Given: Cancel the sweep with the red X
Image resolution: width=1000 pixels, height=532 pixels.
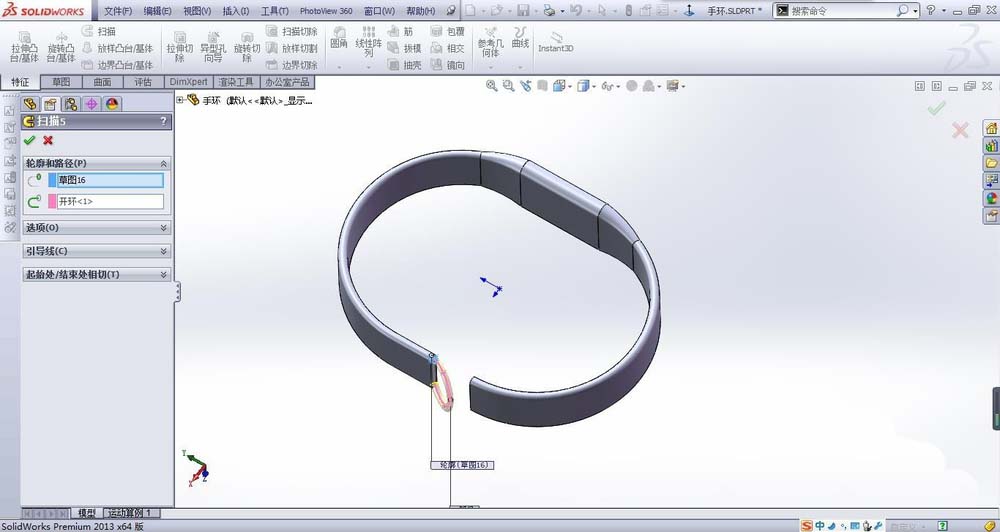Looking at the screenshot, I should click(x=47, y=140).
